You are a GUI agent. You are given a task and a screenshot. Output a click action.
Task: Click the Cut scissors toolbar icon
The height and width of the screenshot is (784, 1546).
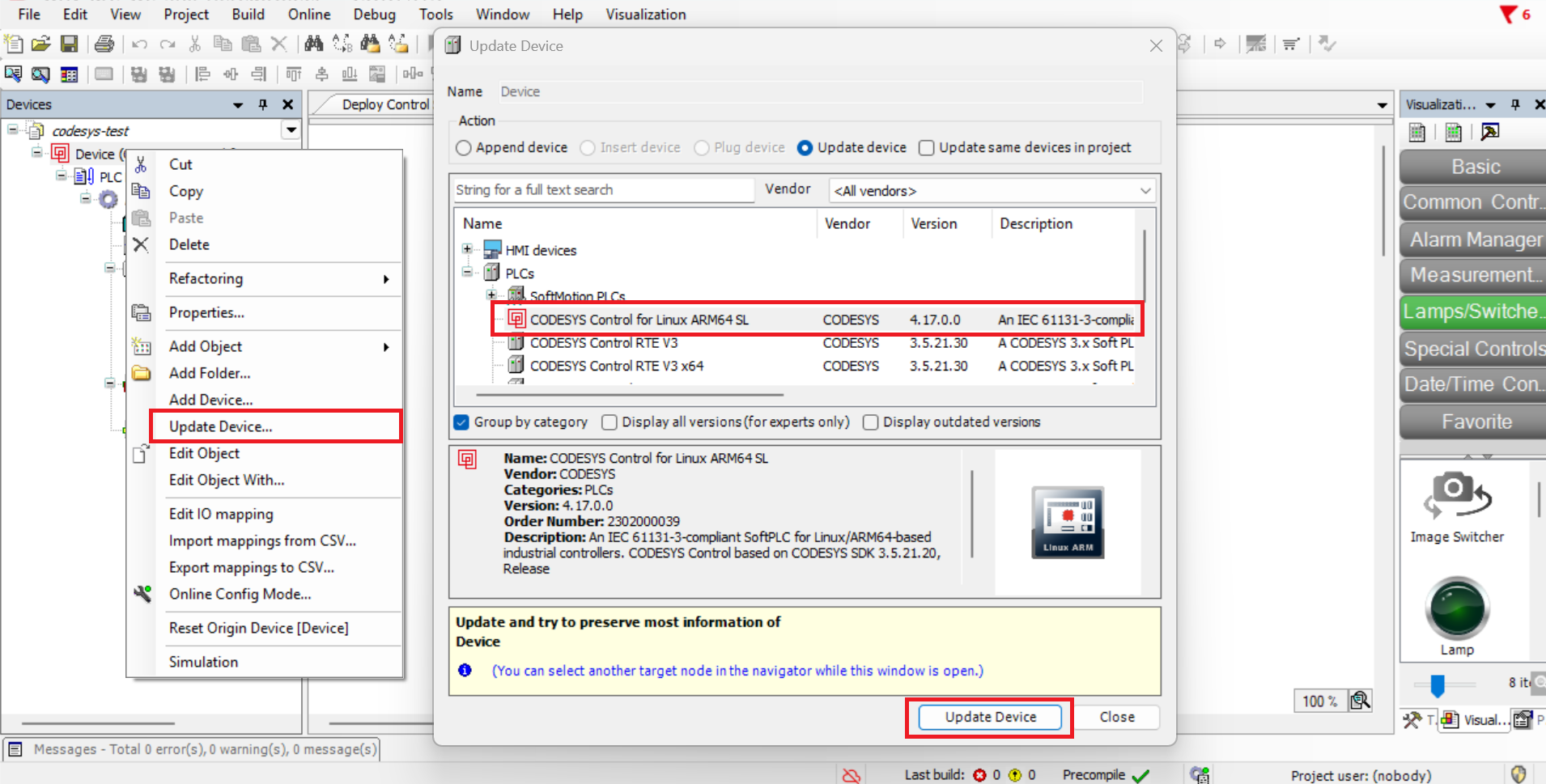pyautogui.click(x=194, y=44)
